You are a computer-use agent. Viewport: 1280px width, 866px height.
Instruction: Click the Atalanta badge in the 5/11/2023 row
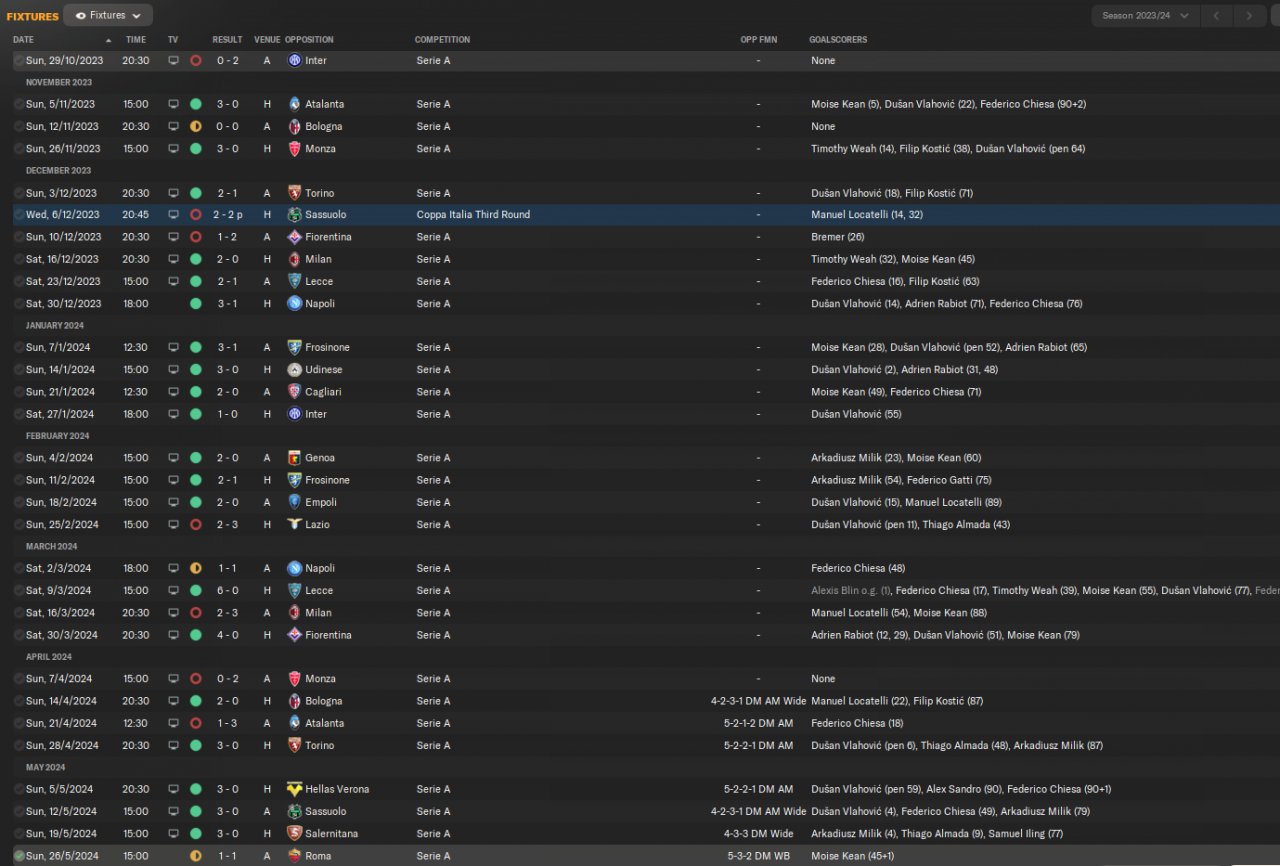[294, 104]
